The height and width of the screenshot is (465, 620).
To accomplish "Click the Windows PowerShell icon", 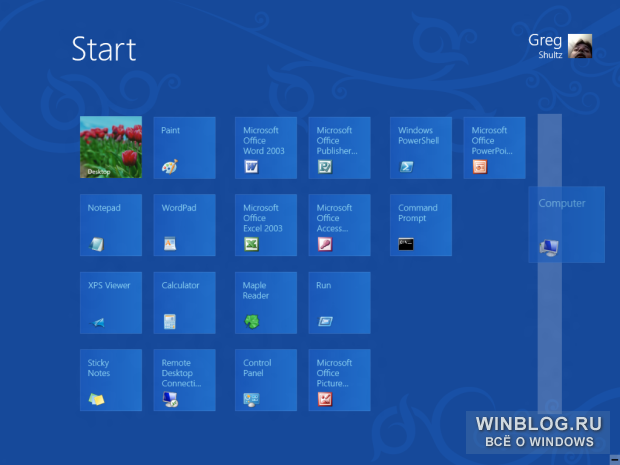I will [x=406, y=167].
